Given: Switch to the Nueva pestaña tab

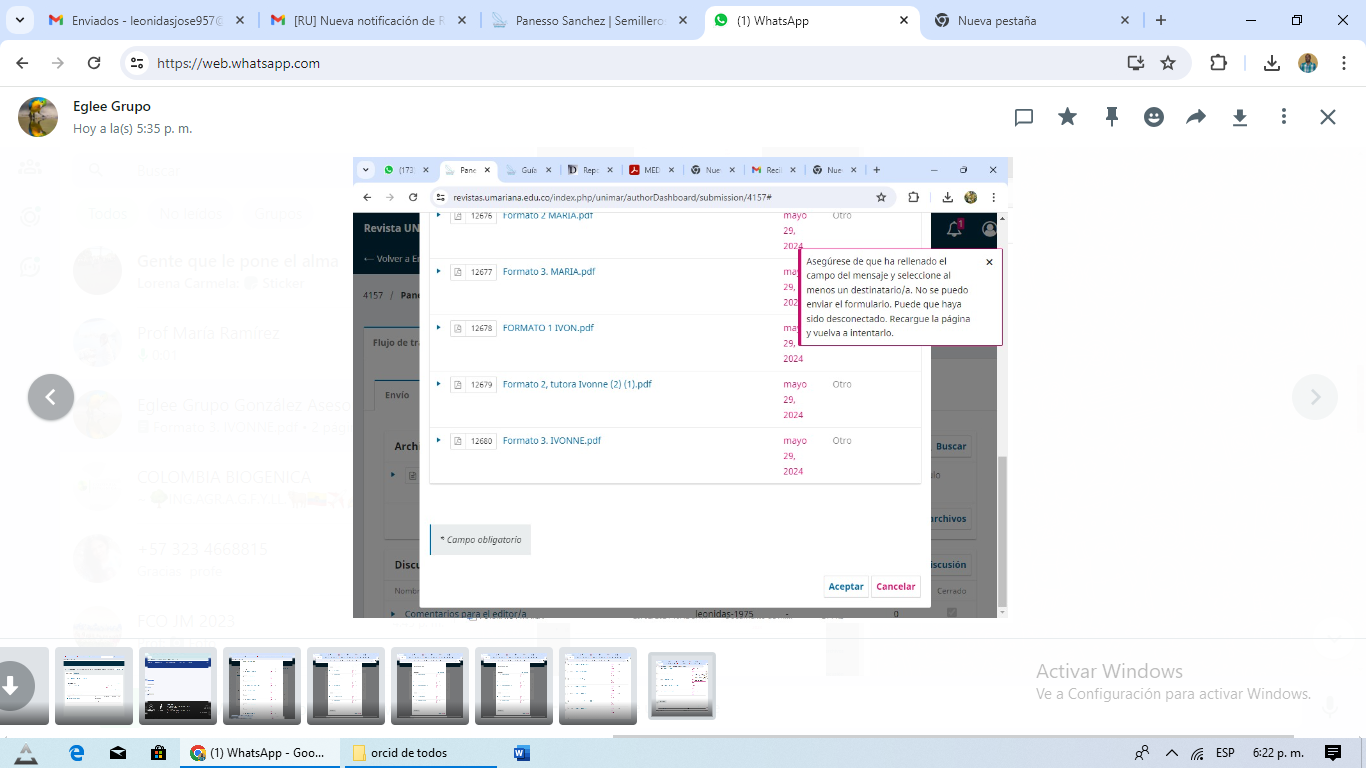Looking at the screenshot, I should (1030, 20).
